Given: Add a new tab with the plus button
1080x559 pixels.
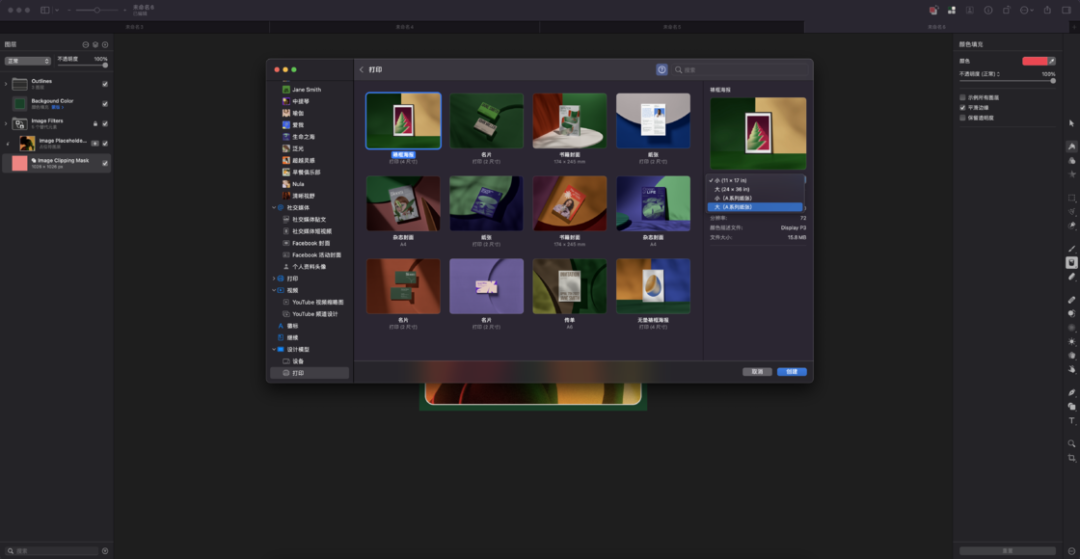Looking at the screenshot, I should tap(1074, 27).
